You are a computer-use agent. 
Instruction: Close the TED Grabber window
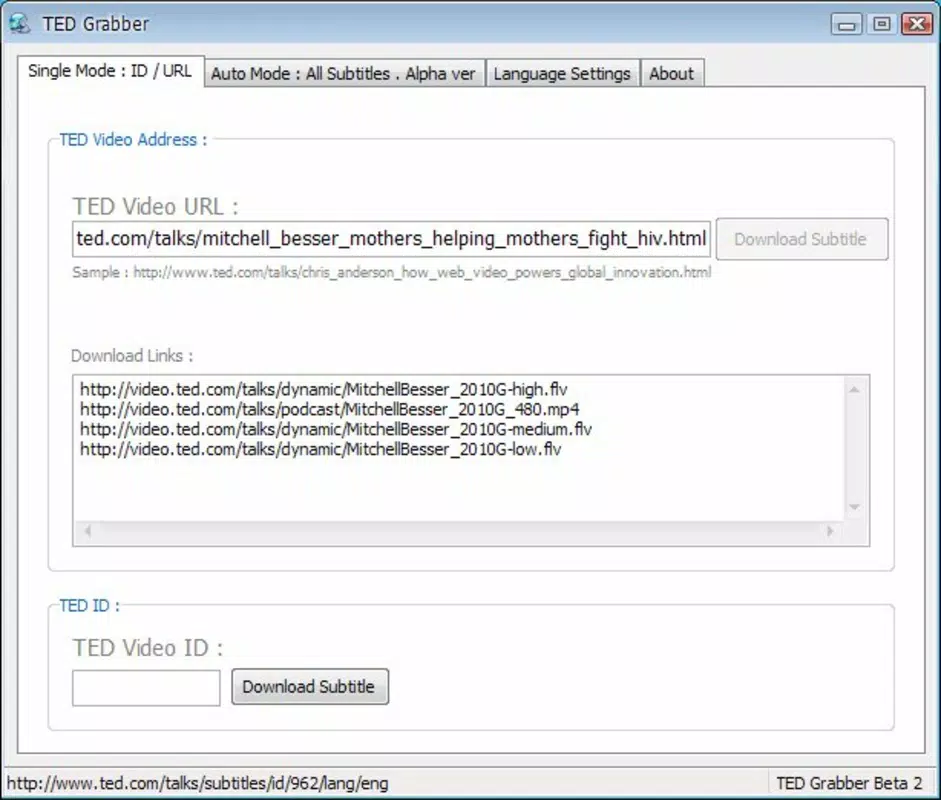pos(917,24)
